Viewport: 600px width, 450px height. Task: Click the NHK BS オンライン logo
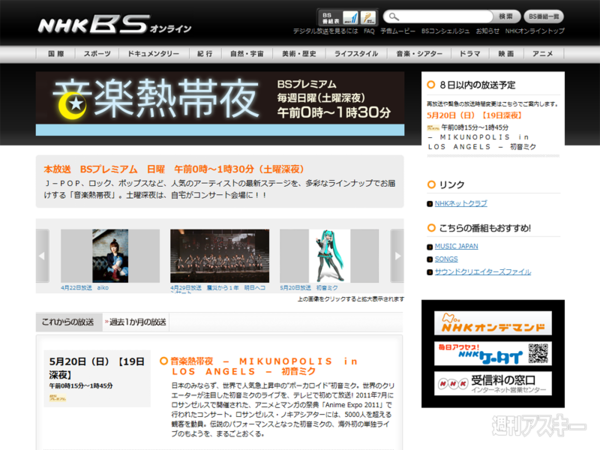tap(114, 24)
